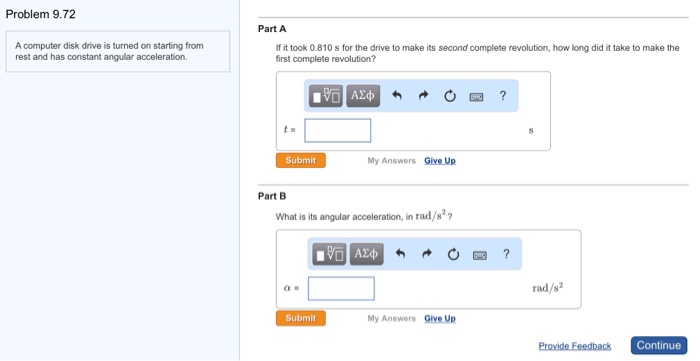Reset Part A answer field
This screenshot has width=700, height=361.
pos(450,96)
